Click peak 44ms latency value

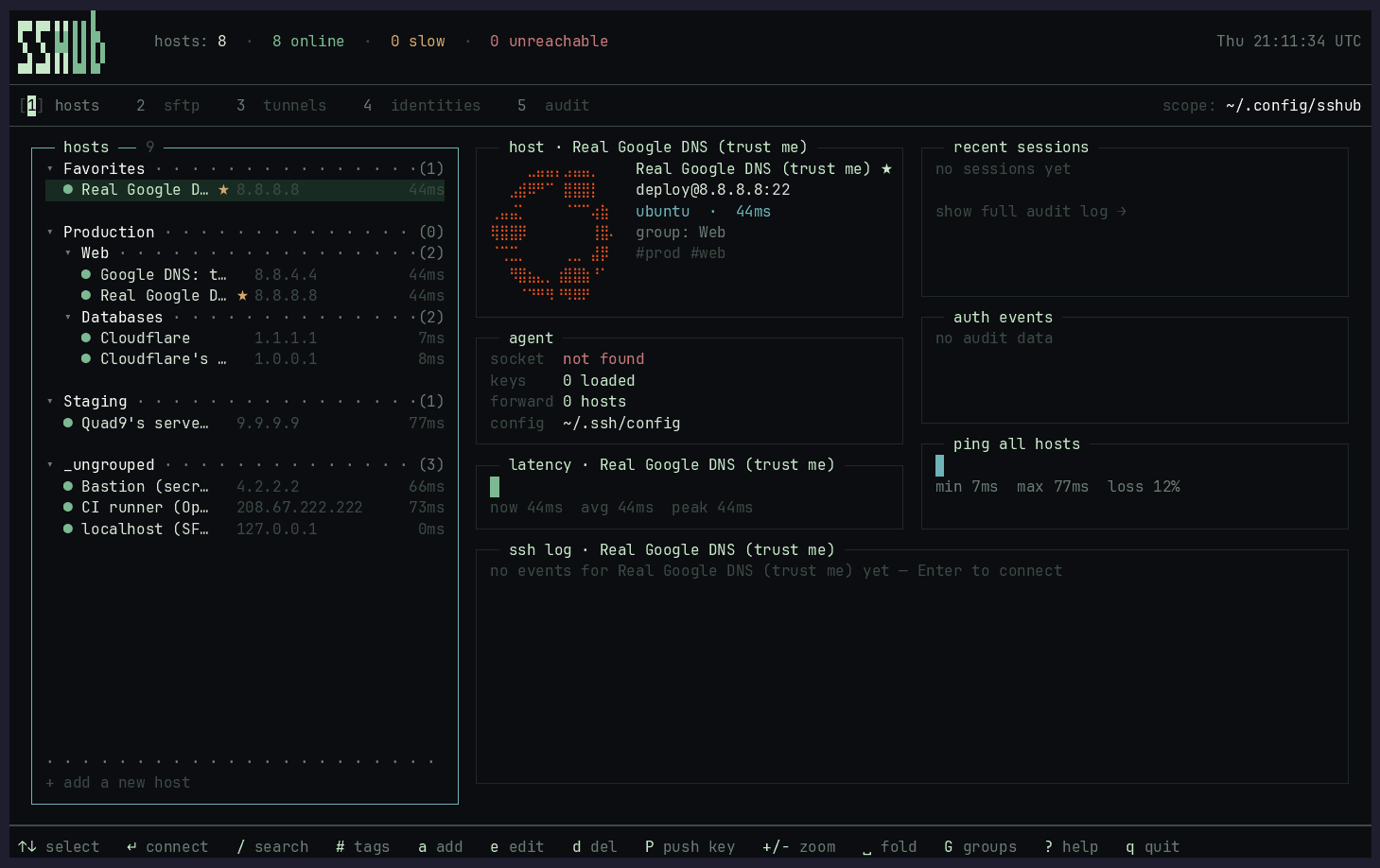click(712, 508)
